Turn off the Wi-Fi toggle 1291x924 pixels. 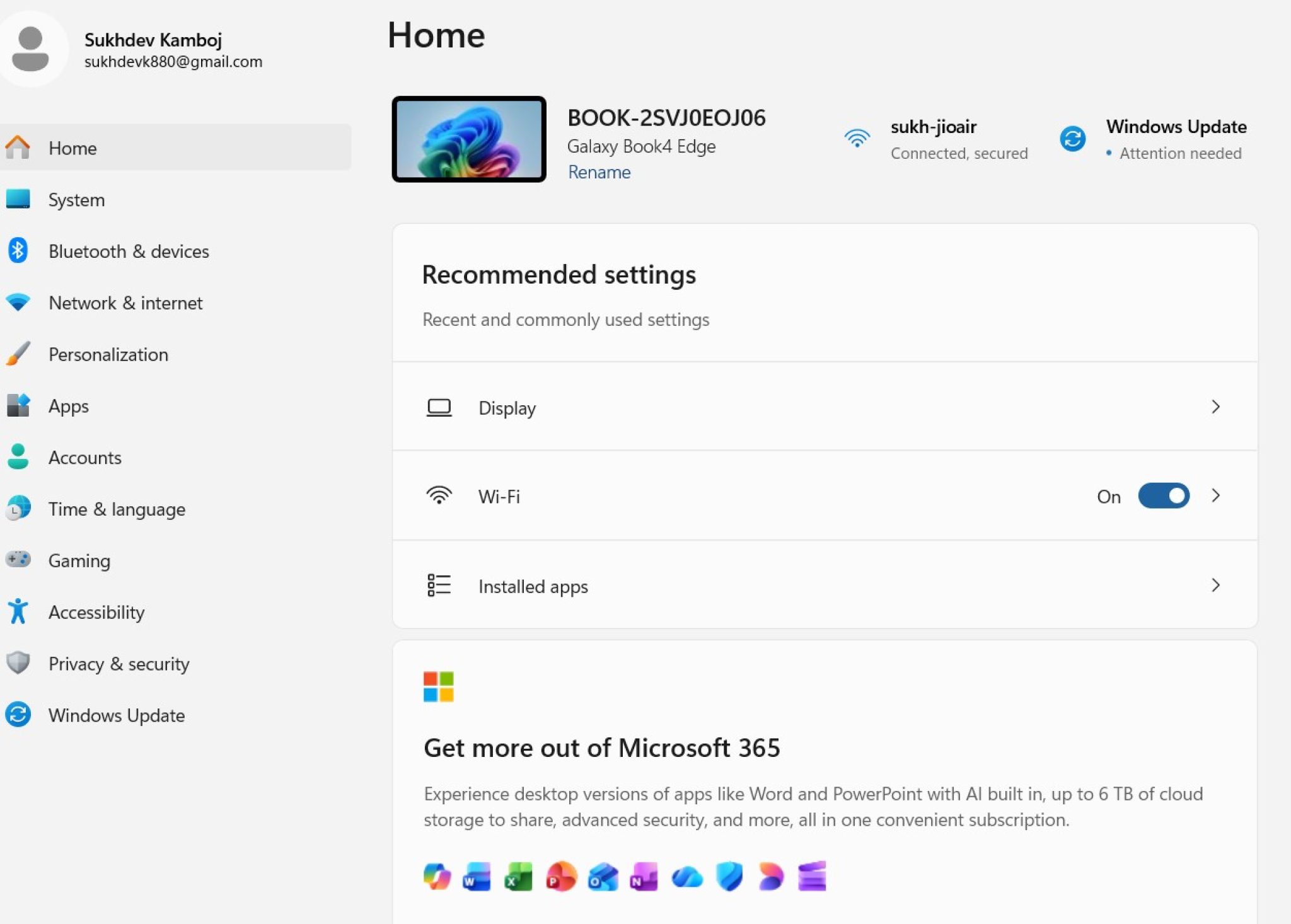tap(1163, 496)
